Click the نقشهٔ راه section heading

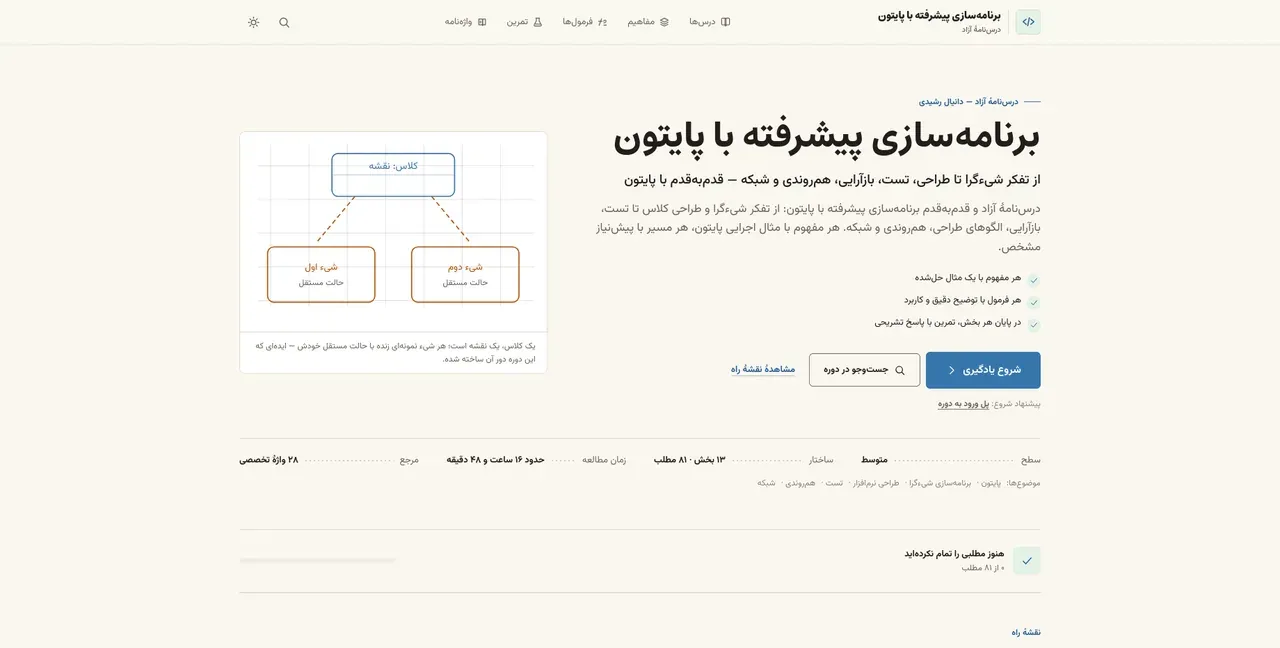1026,632
